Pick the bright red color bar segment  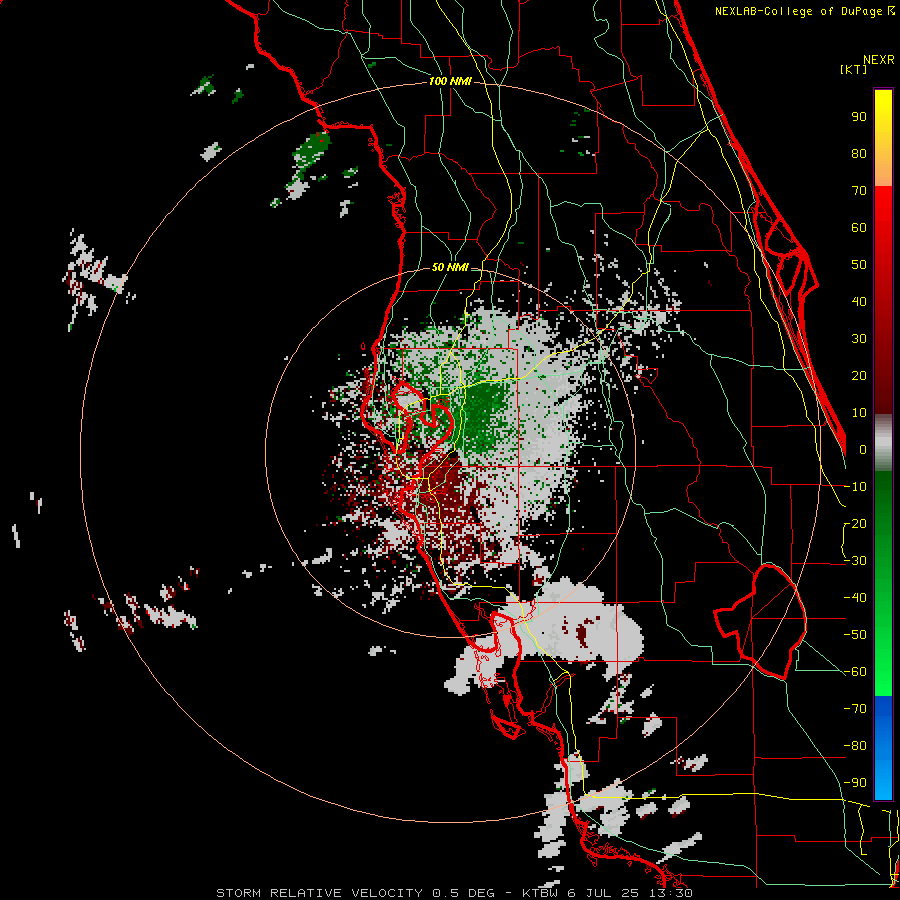[x=883, y=210]
